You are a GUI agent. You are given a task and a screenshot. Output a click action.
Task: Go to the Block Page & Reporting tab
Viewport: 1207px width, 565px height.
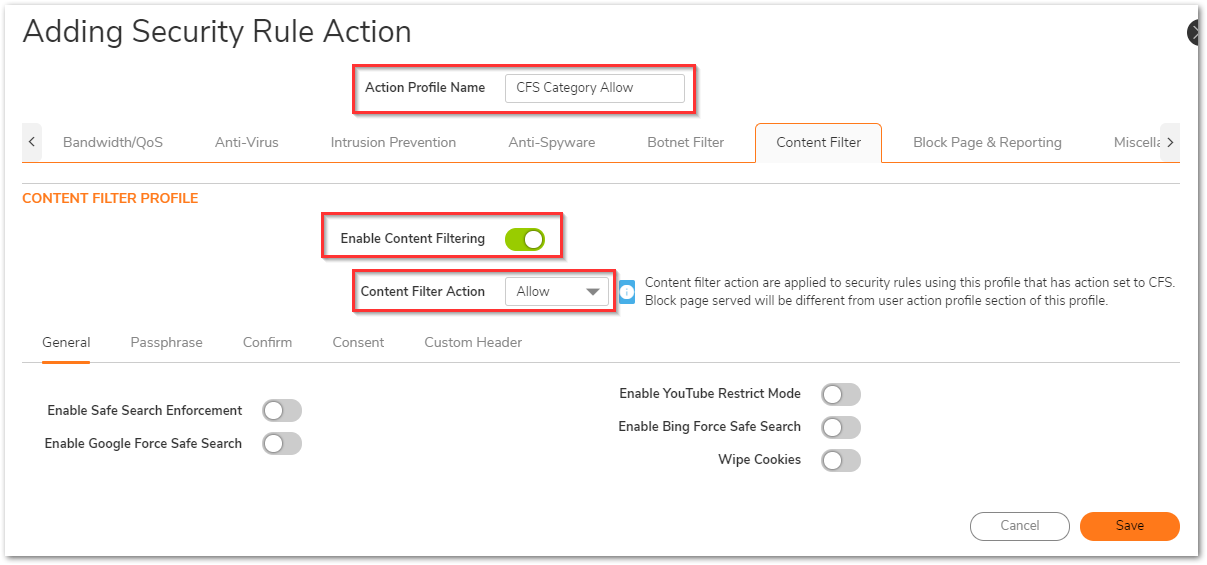[x=987, y=143]
